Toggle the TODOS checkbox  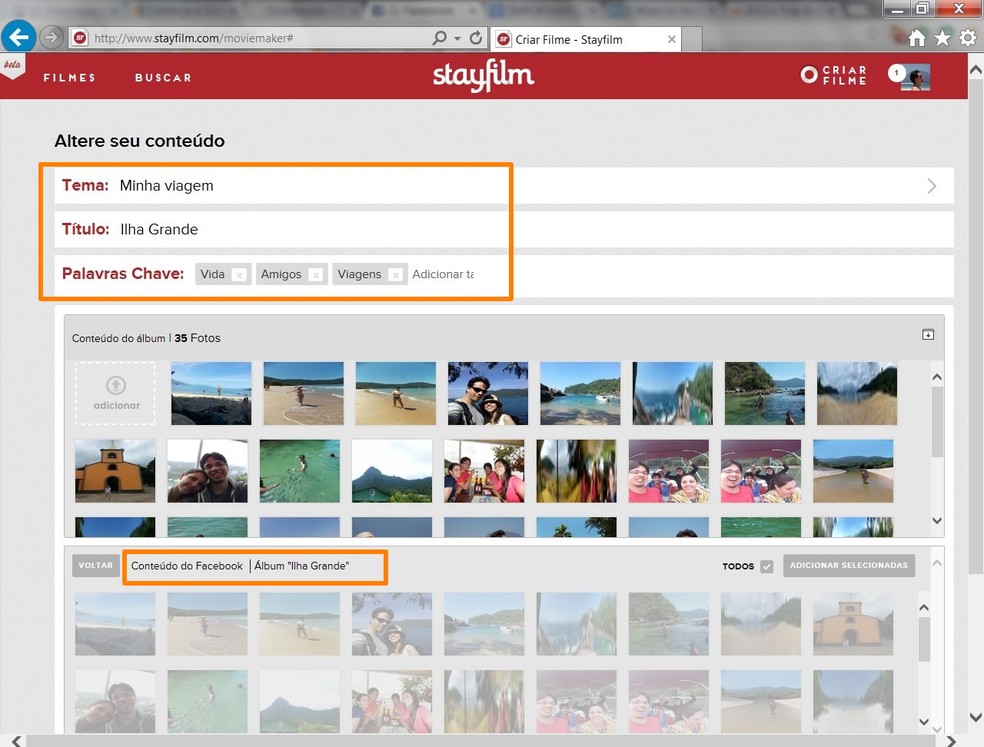[x=767, y=566]
